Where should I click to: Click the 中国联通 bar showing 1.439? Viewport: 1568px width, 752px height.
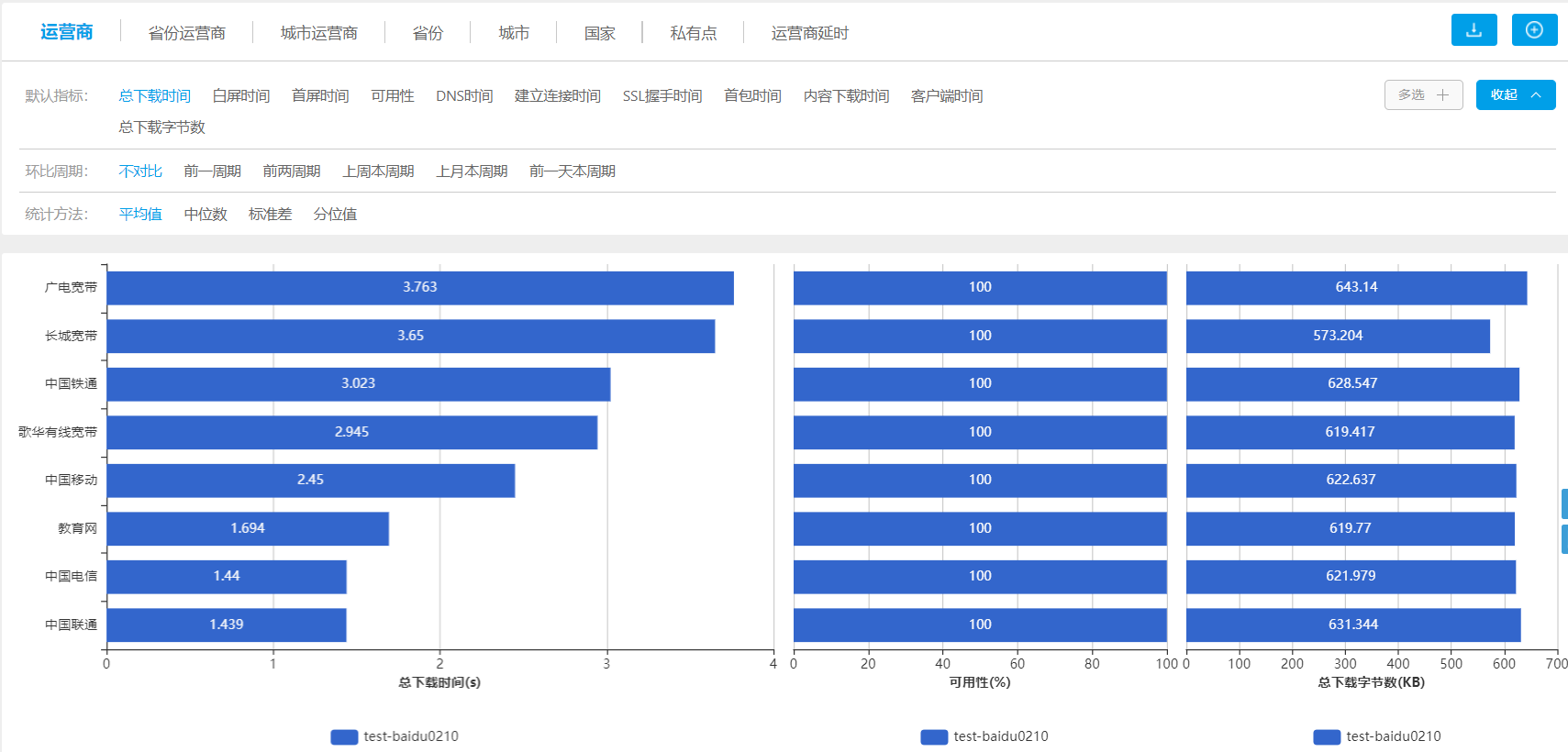click(227, 625)
